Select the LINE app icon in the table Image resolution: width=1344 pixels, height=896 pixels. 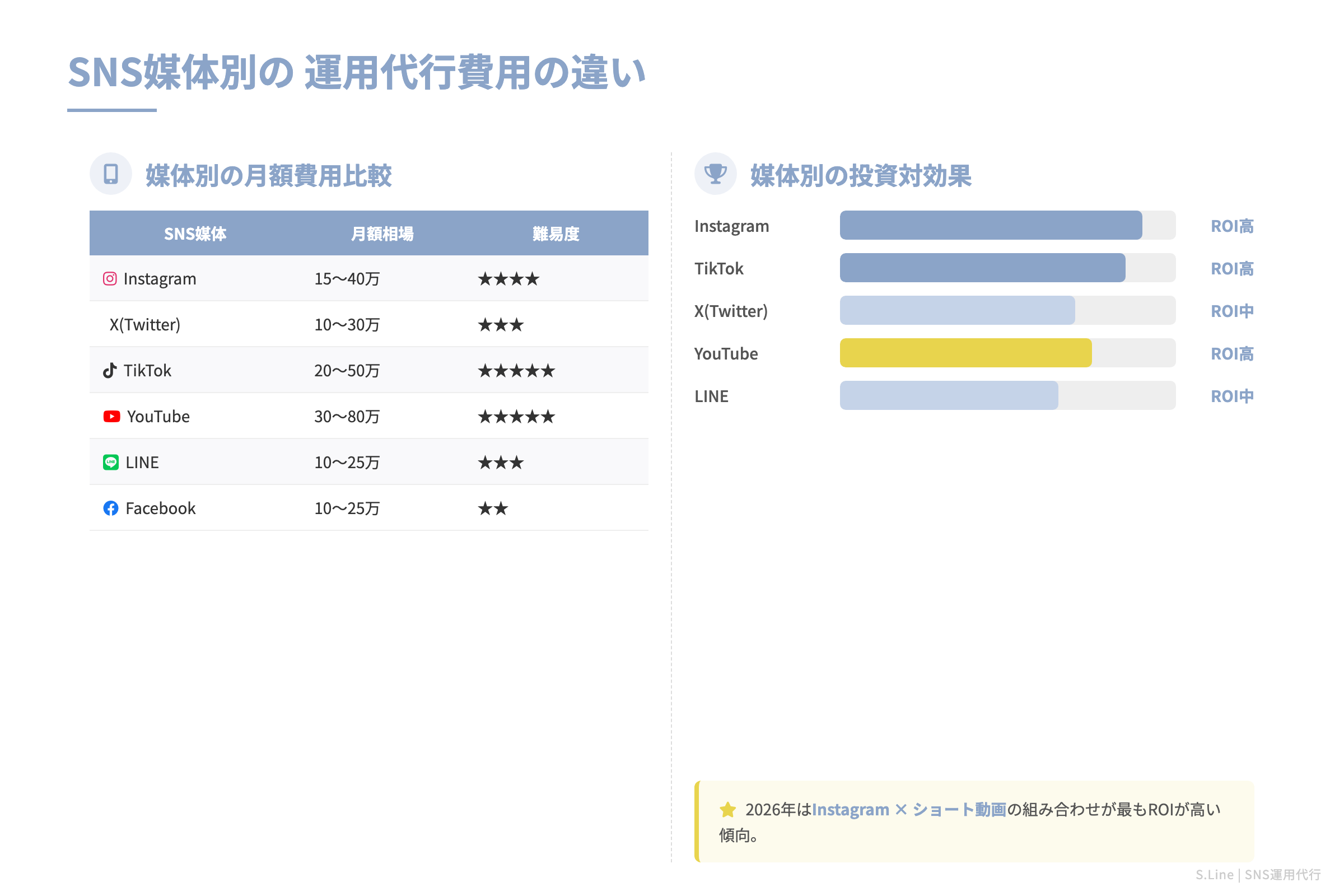[111, 463]
